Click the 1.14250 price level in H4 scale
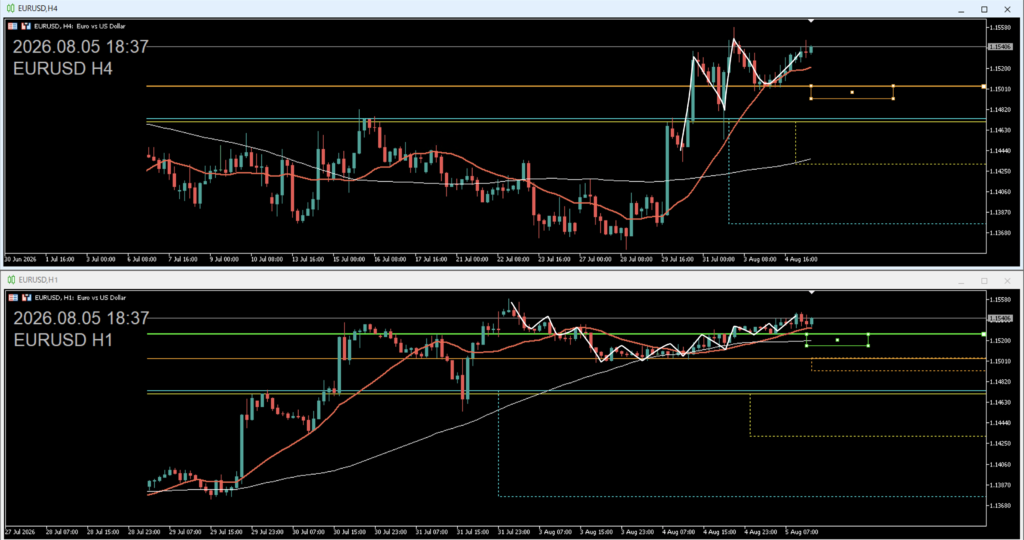The width and height of the screenshot is (1024, 540). [1000, 171]
